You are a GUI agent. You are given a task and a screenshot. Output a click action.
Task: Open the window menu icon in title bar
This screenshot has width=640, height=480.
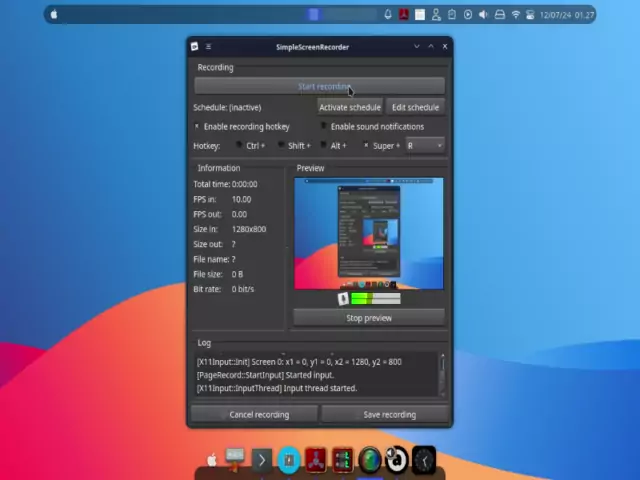(x=208, y=47)
